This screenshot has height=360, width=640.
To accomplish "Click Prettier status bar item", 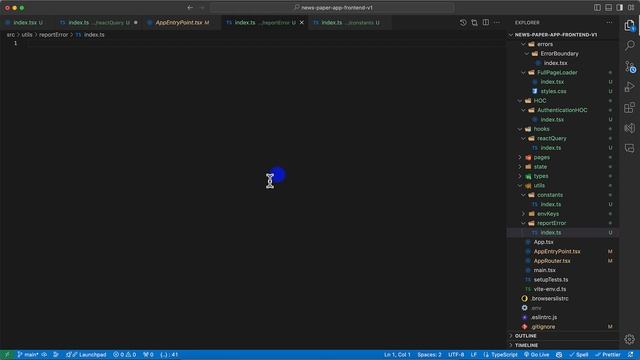I will point(608,355).
